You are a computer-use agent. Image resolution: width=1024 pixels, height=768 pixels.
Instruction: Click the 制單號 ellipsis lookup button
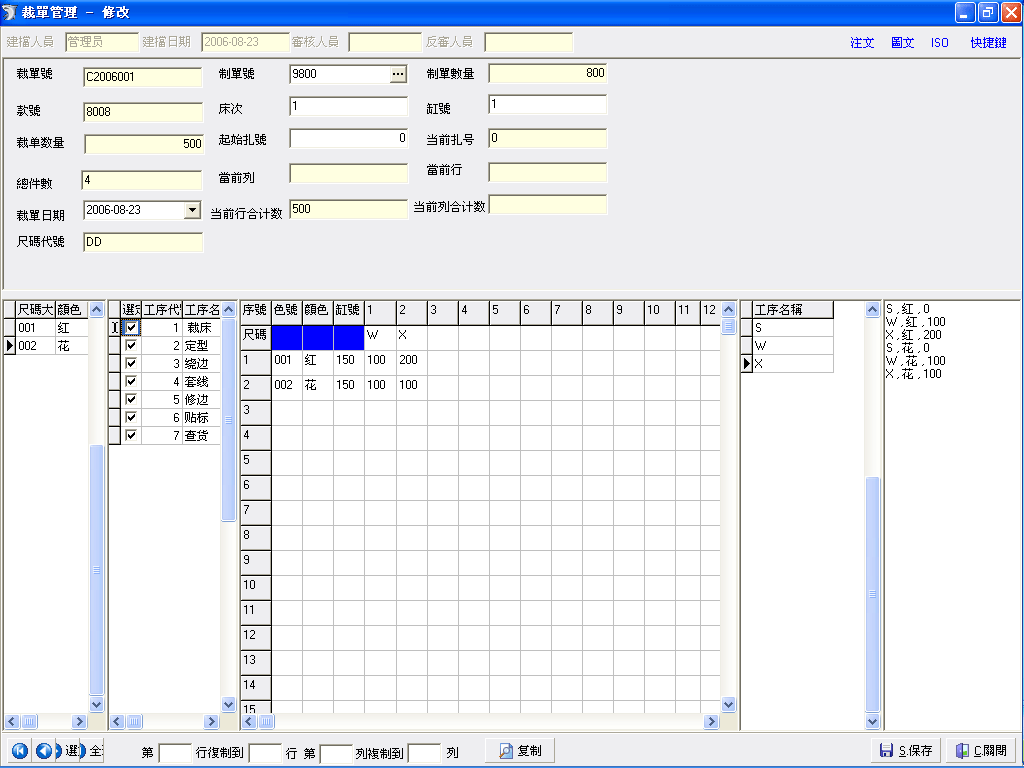[398, 74]
